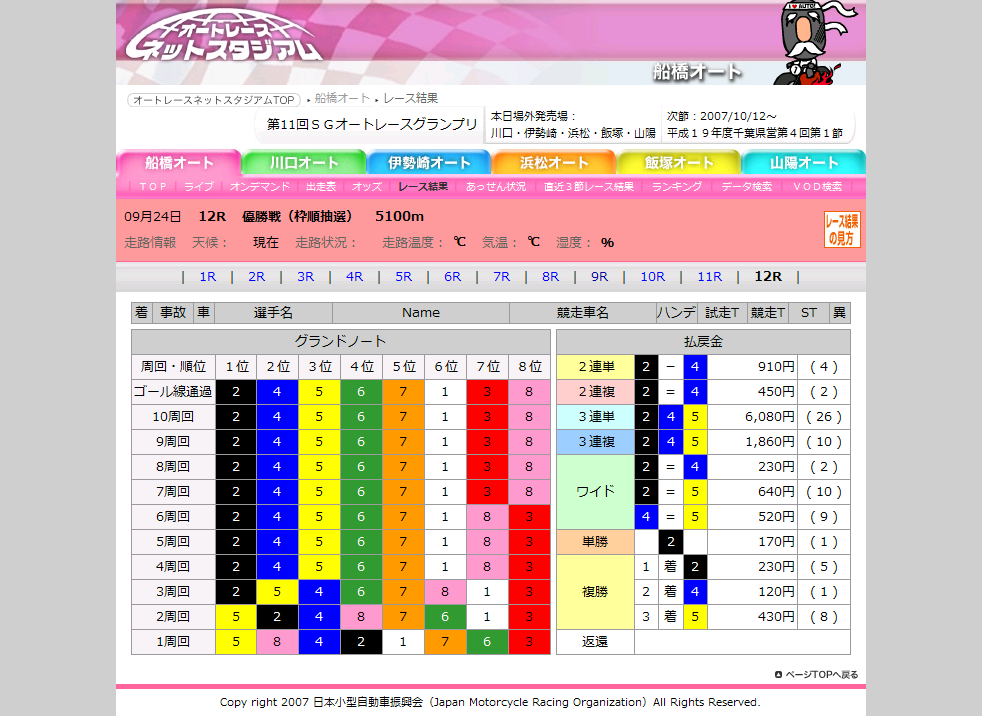Click the 優勝戦（枠順抽選） race name
The width and height of the screenshot is (982, 716).
tap(297, 217)
